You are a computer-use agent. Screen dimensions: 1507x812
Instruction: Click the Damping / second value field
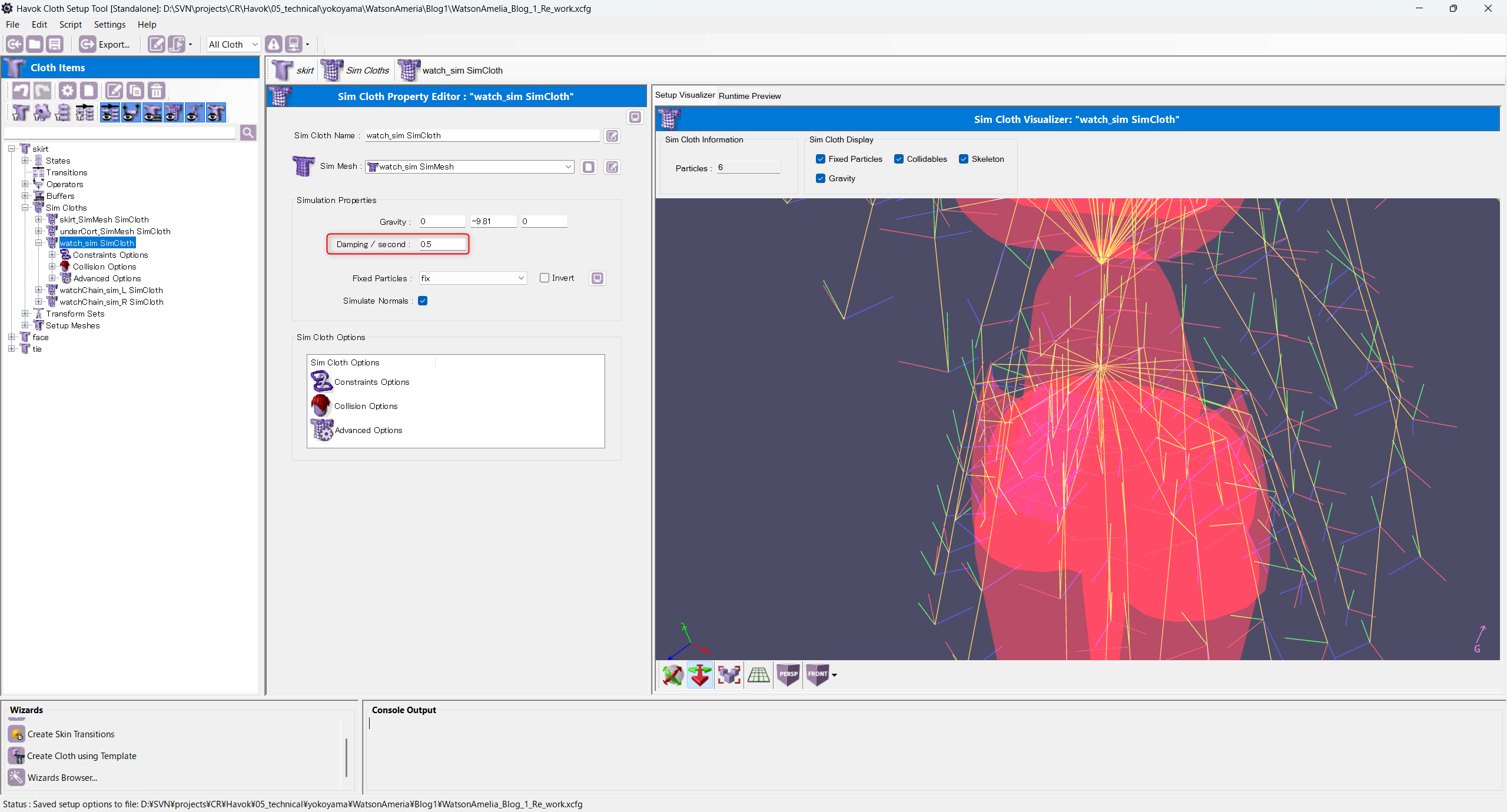442,244
